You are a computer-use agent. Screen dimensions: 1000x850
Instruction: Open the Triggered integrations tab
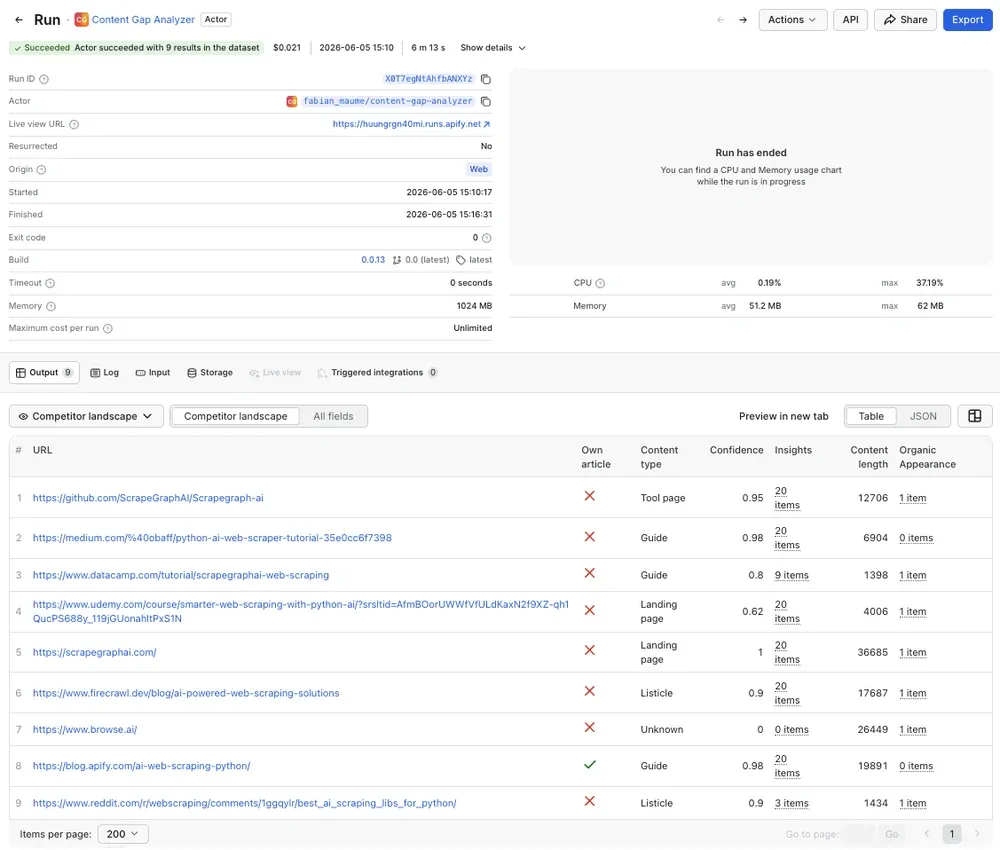coord(377,372)
